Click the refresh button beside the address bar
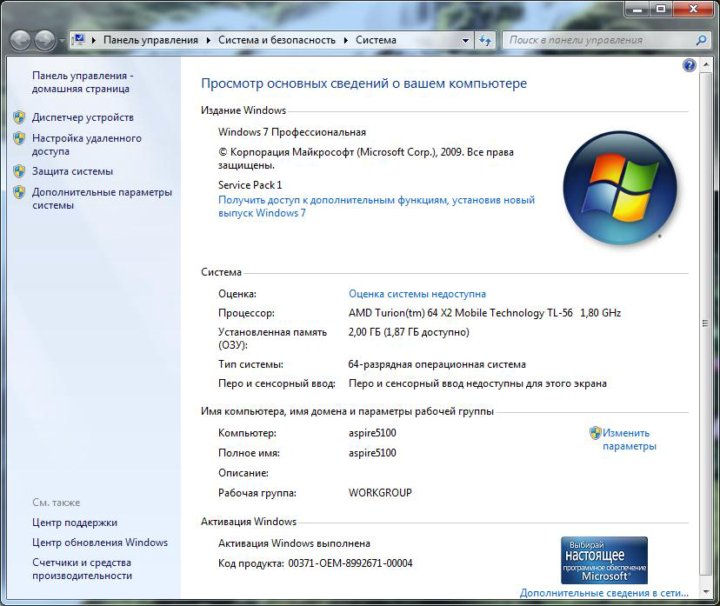This screenshot has height=606, width=720. [x=486, y=41]
